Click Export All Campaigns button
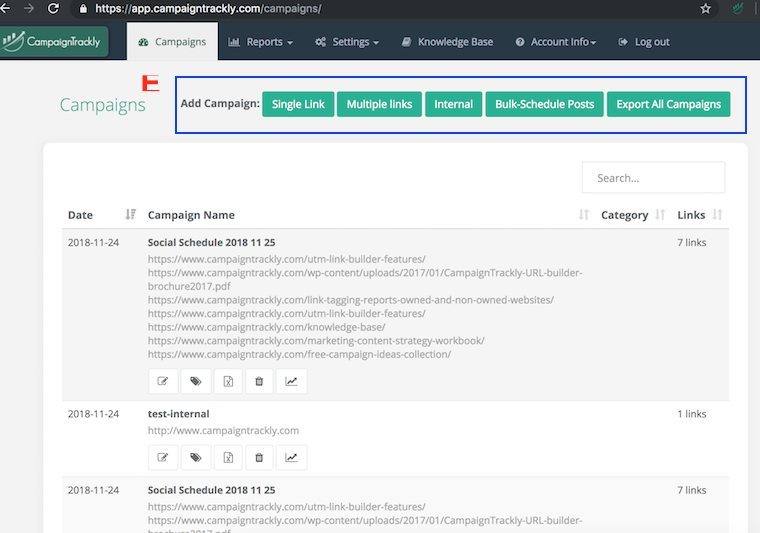The image size is (760, 533). point(668,104)
